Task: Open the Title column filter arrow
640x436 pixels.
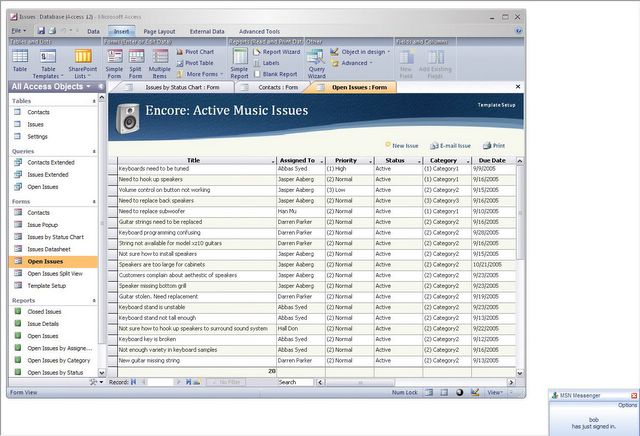Action: (x=273, y=161)
